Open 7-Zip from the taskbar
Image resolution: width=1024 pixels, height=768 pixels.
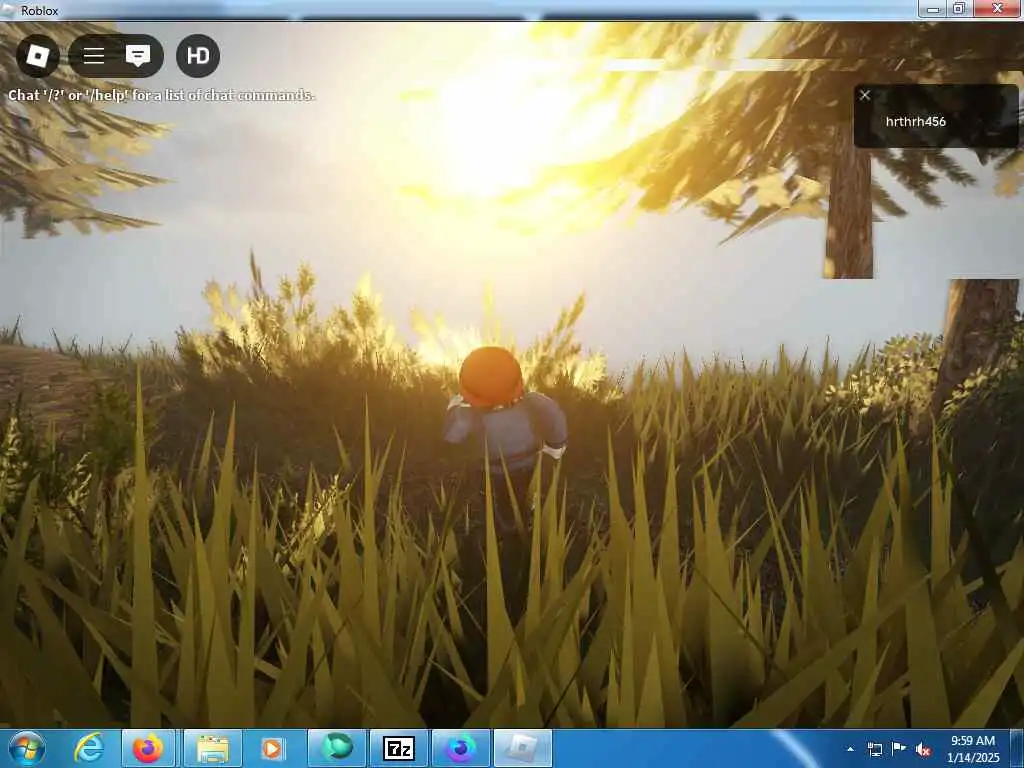(x=398, y=748)
